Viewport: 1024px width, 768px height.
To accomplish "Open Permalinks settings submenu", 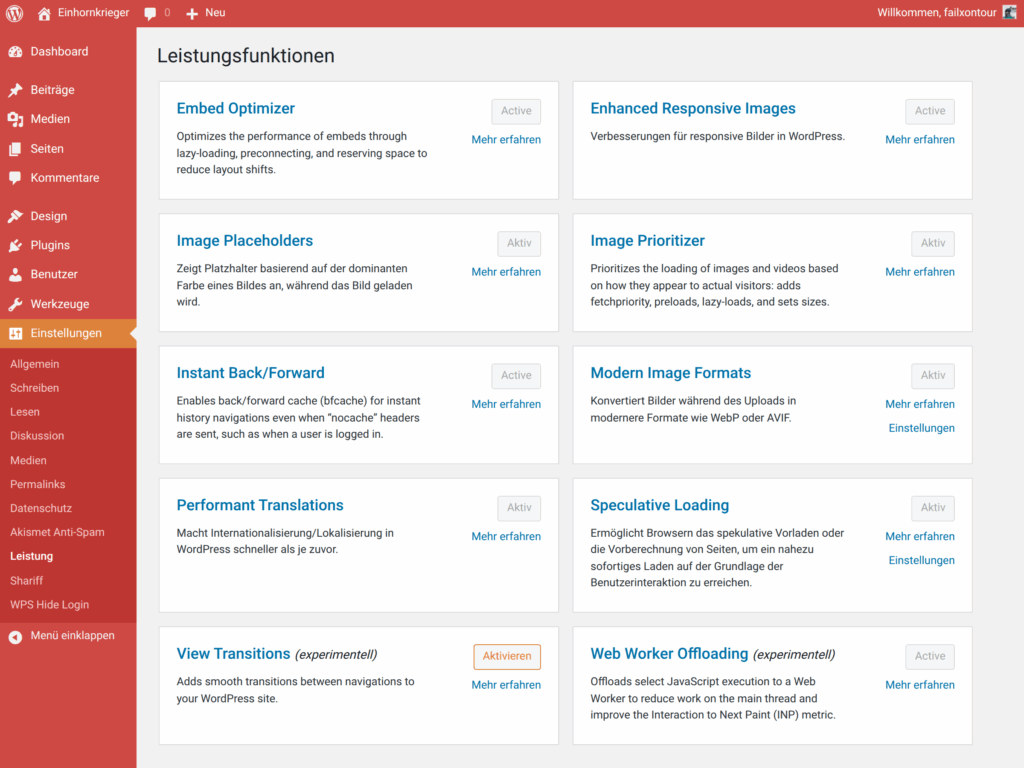I will [x=38, y=485].
